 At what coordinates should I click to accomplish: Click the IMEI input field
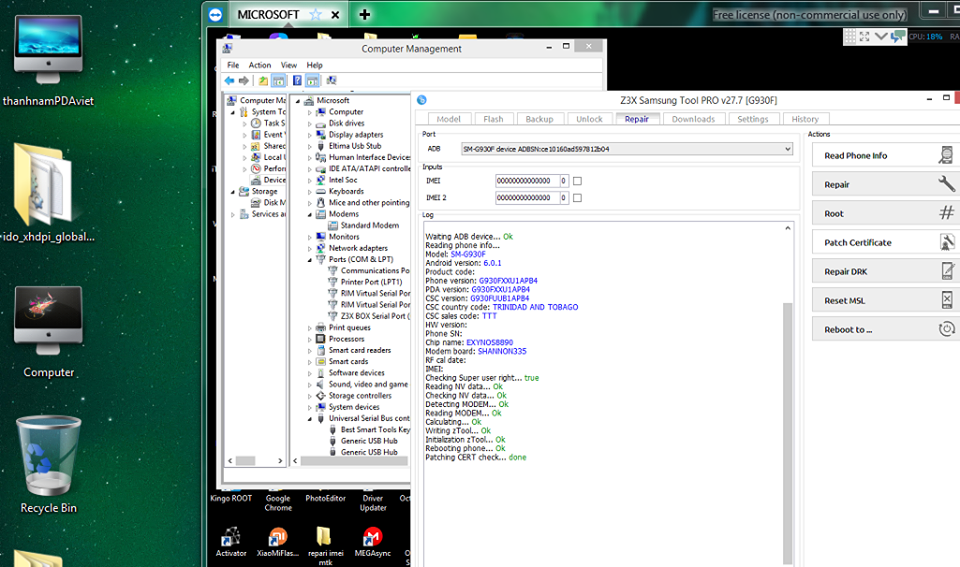[527, 181]
